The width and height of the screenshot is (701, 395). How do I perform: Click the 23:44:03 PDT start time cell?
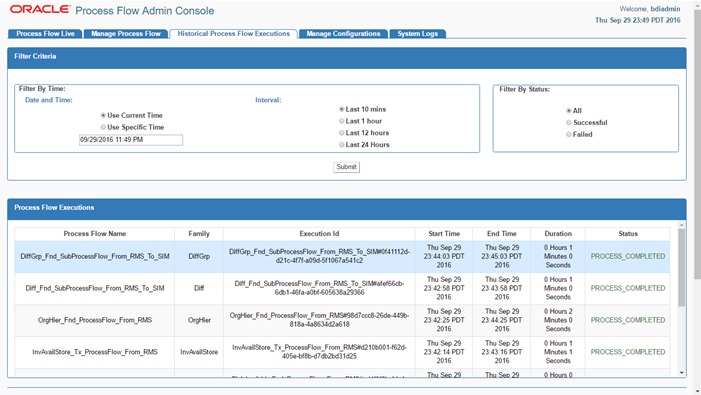click(444, 256)
